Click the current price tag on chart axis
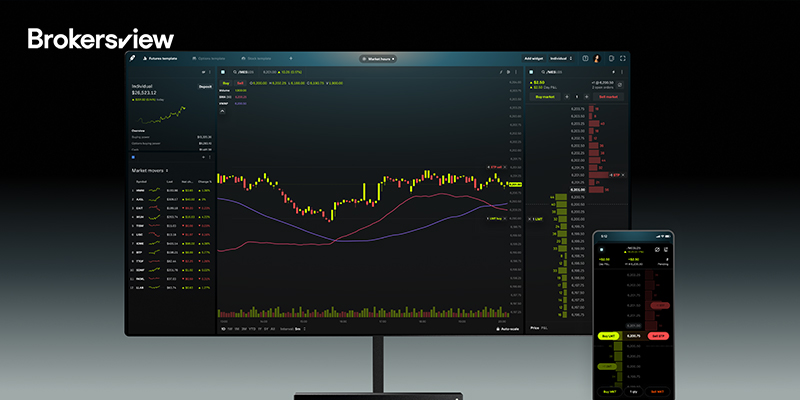The image size is (800, 400). tap(515, 184)
